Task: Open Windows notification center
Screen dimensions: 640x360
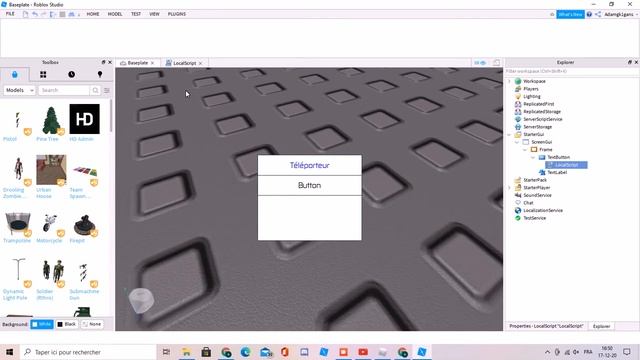Action: (627, 352)
